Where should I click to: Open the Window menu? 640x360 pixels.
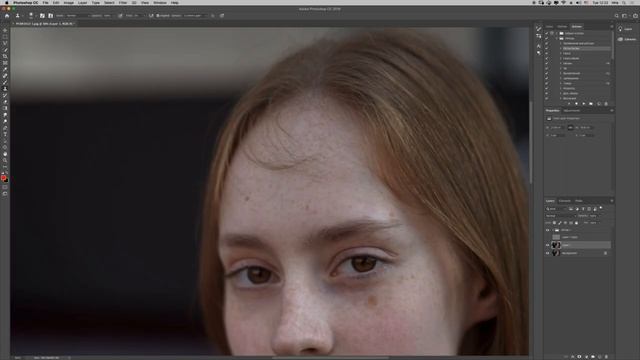tap(160, 2)
